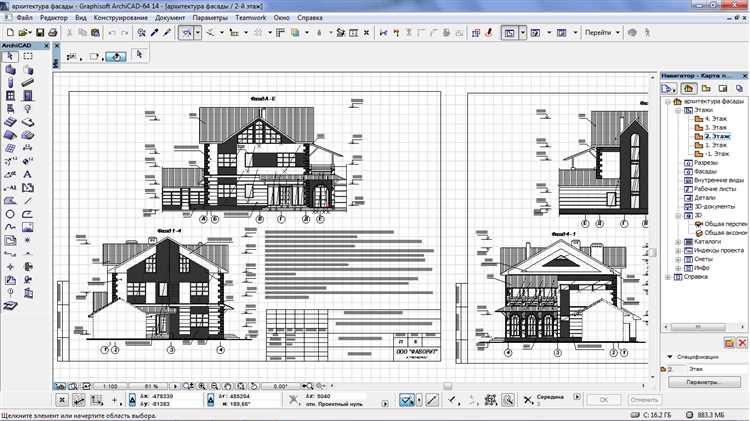
Task: Click the fit in window icon
Action: tap(241, 386)
